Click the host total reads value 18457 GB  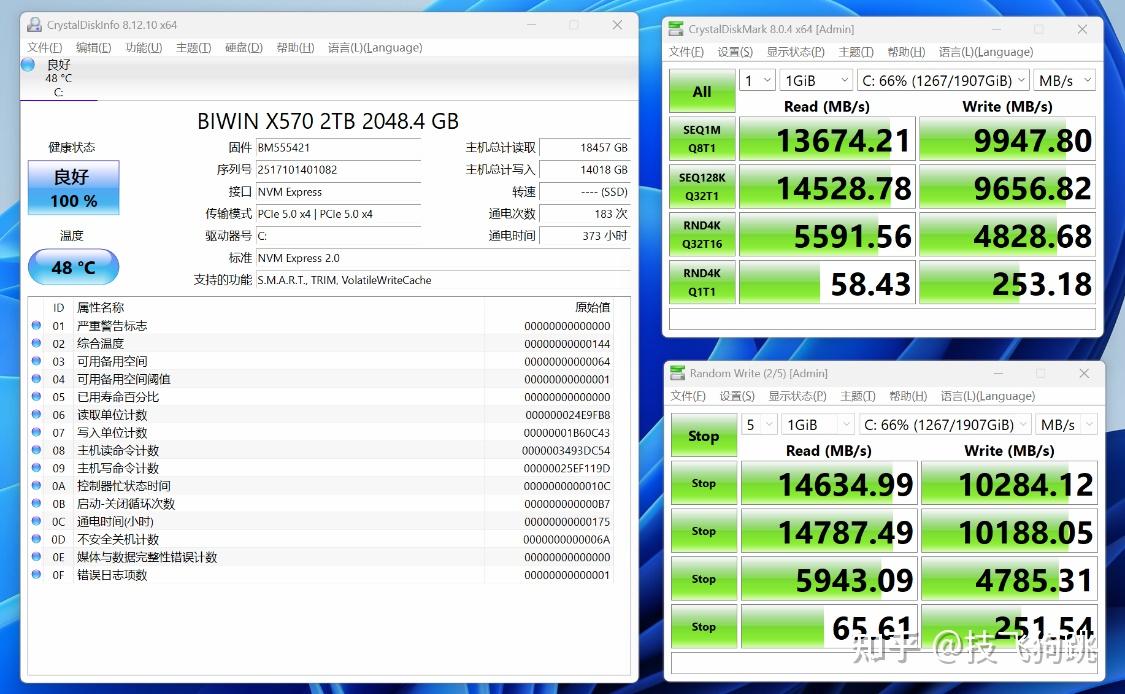(x=585, y=148)
